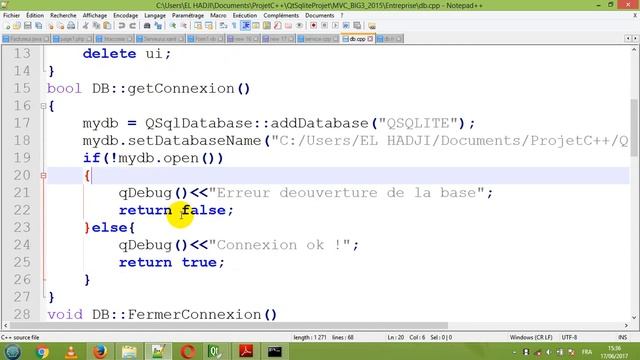This screenshot has height=360, width=640.
Task: Click the Record Macro red dot icon
Action: coord(313,26)
